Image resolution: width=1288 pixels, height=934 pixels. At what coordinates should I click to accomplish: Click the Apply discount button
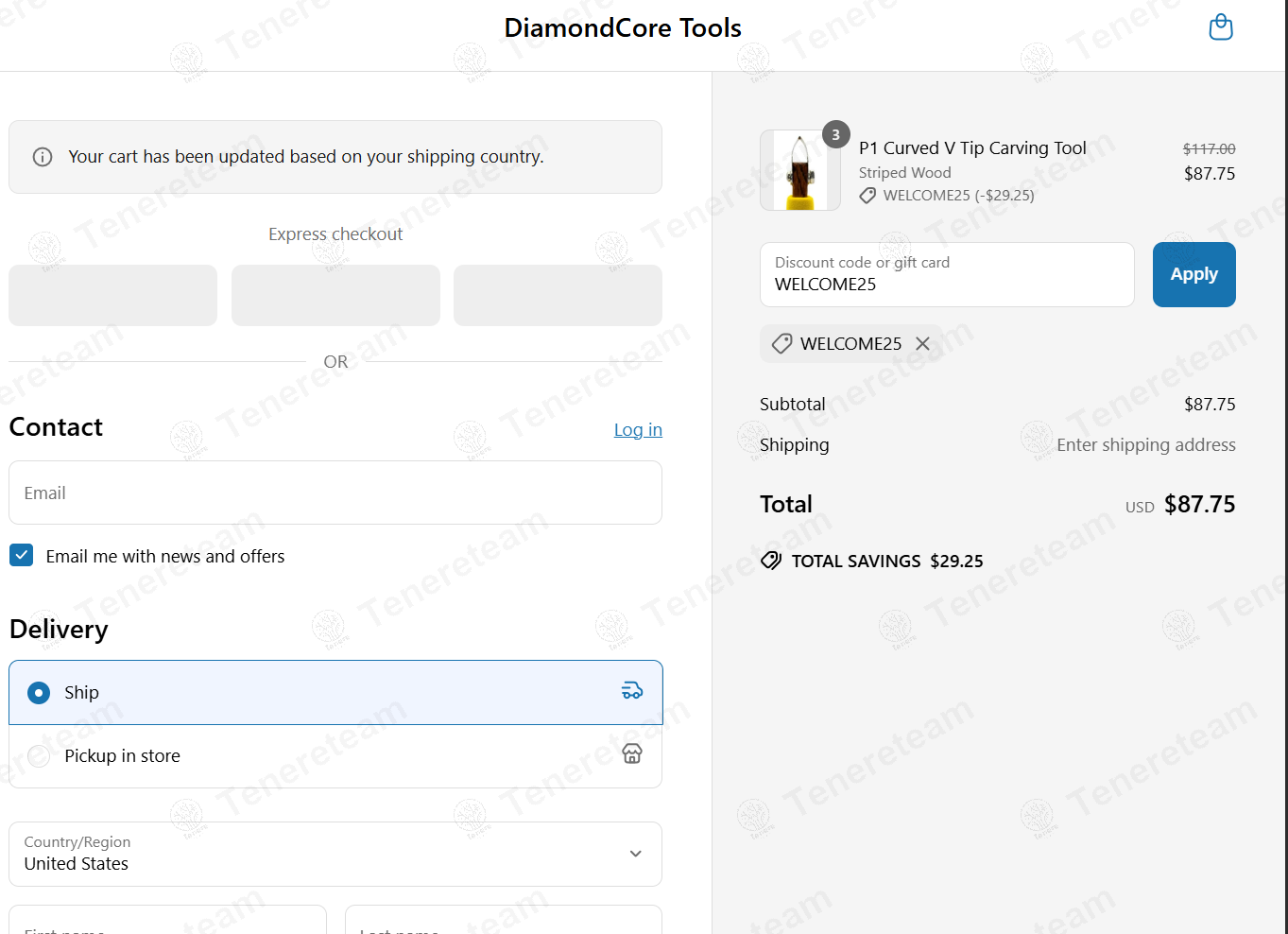(1194, 274)
